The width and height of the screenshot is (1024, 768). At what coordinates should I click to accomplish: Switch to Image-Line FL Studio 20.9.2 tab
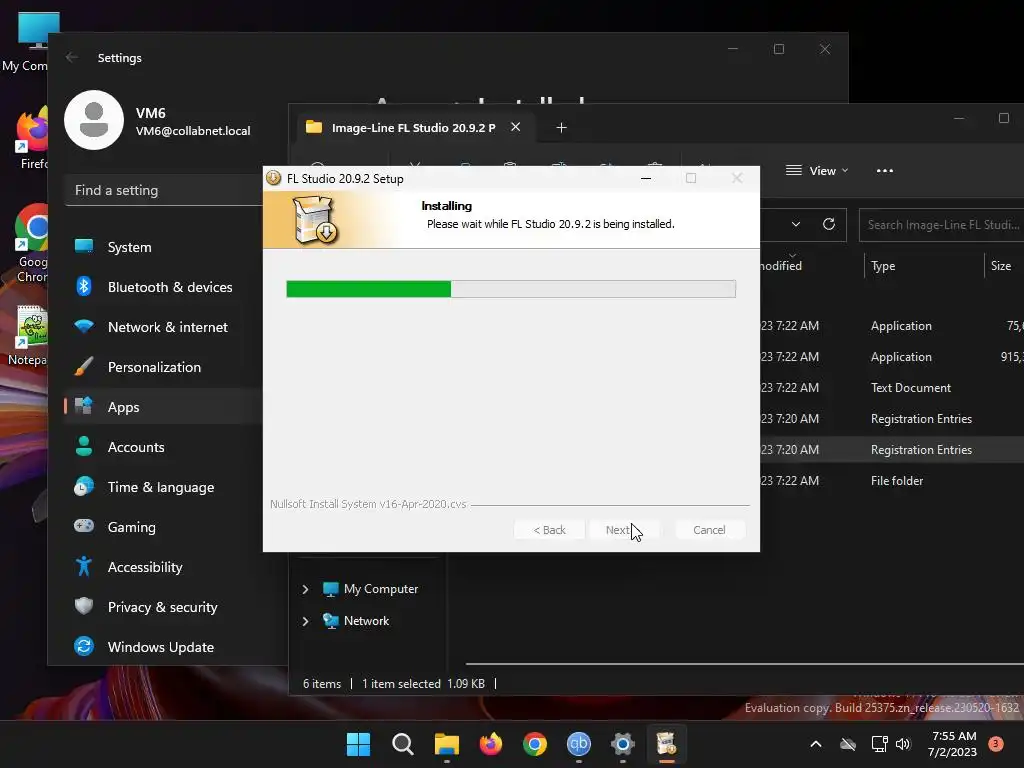point(413,127)
